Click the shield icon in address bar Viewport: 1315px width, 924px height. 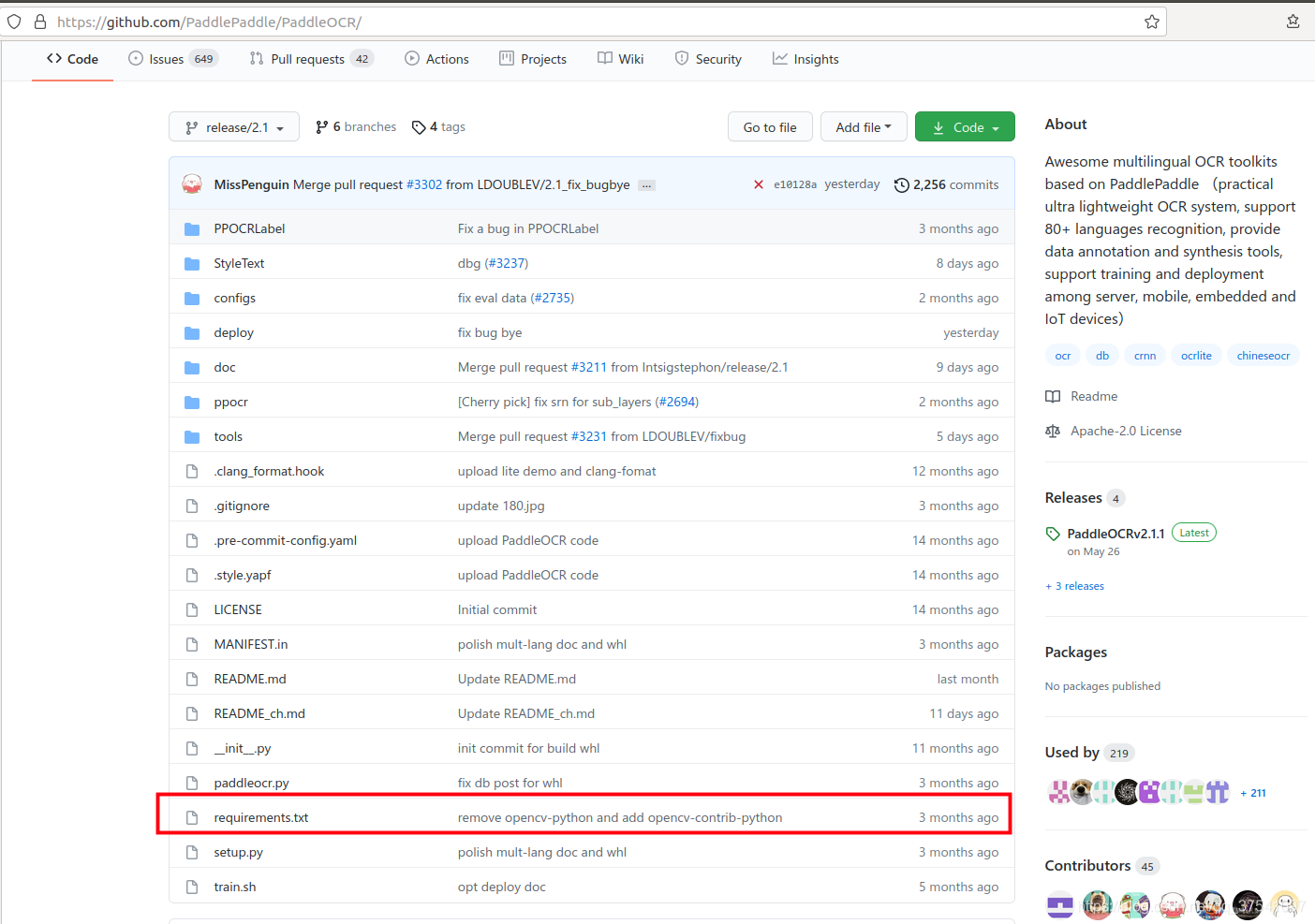(x=14, y=22)
